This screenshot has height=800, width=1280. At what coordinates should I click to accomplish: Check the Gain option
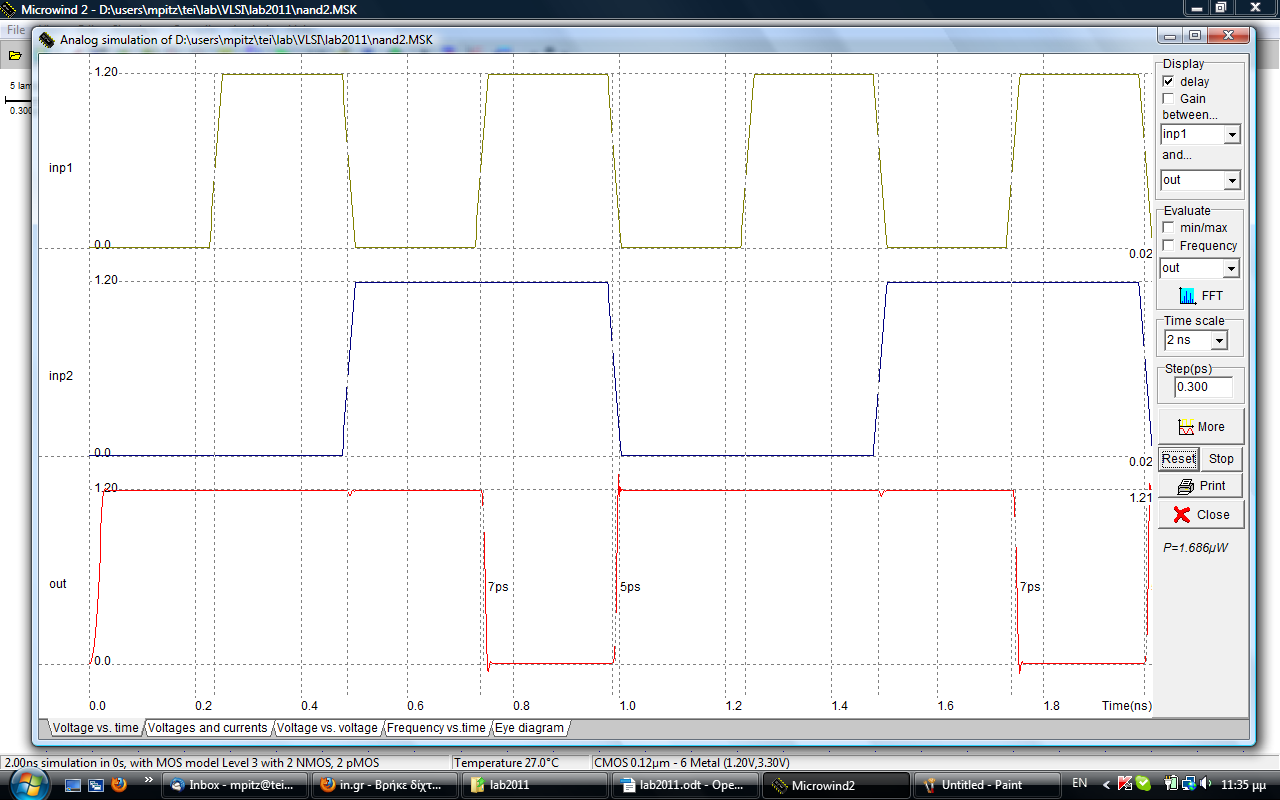click(1167, 99)
